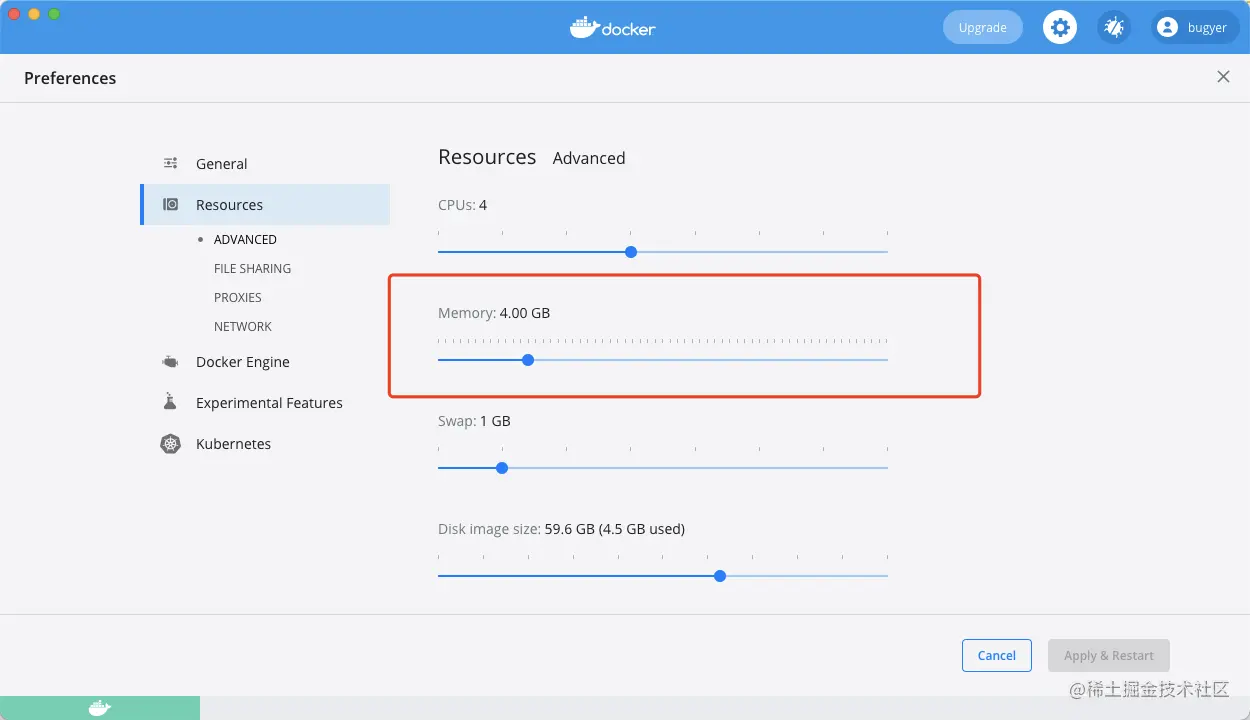Open the Docker Engine section
Image resolution: width=1250 pixels, height=720 pixels.
coord(265,362)
